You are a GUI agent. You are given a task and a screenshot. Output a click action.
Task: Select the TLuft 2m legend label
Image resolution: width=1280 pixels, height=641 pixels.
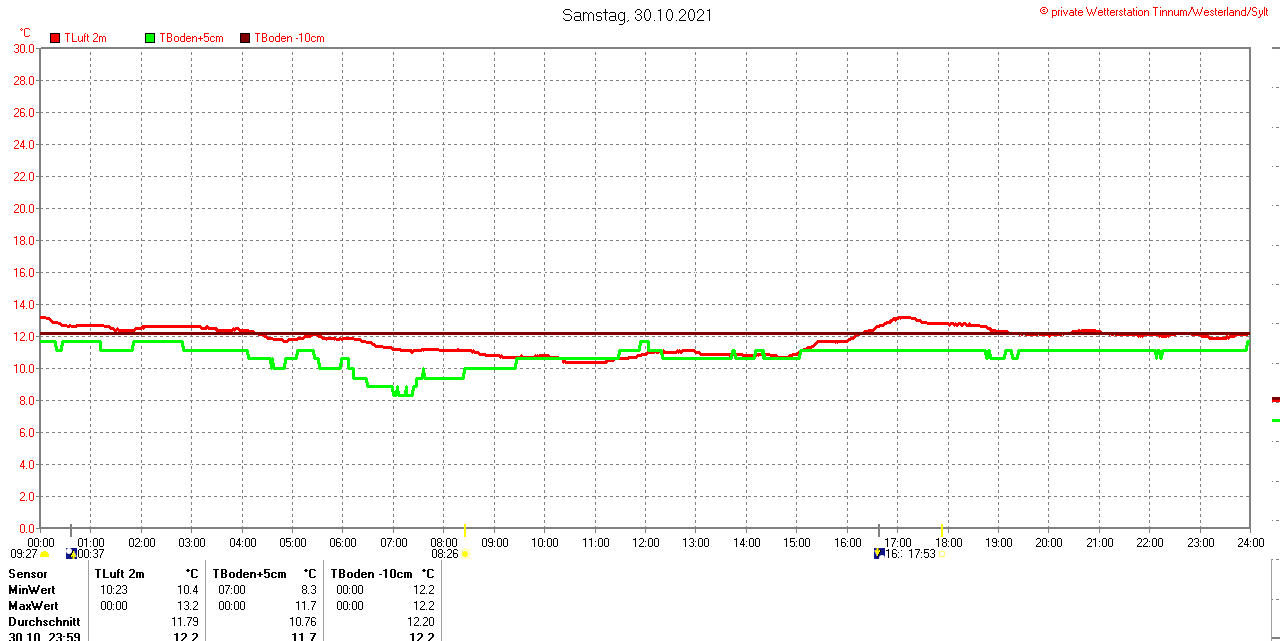coord(85,38)
